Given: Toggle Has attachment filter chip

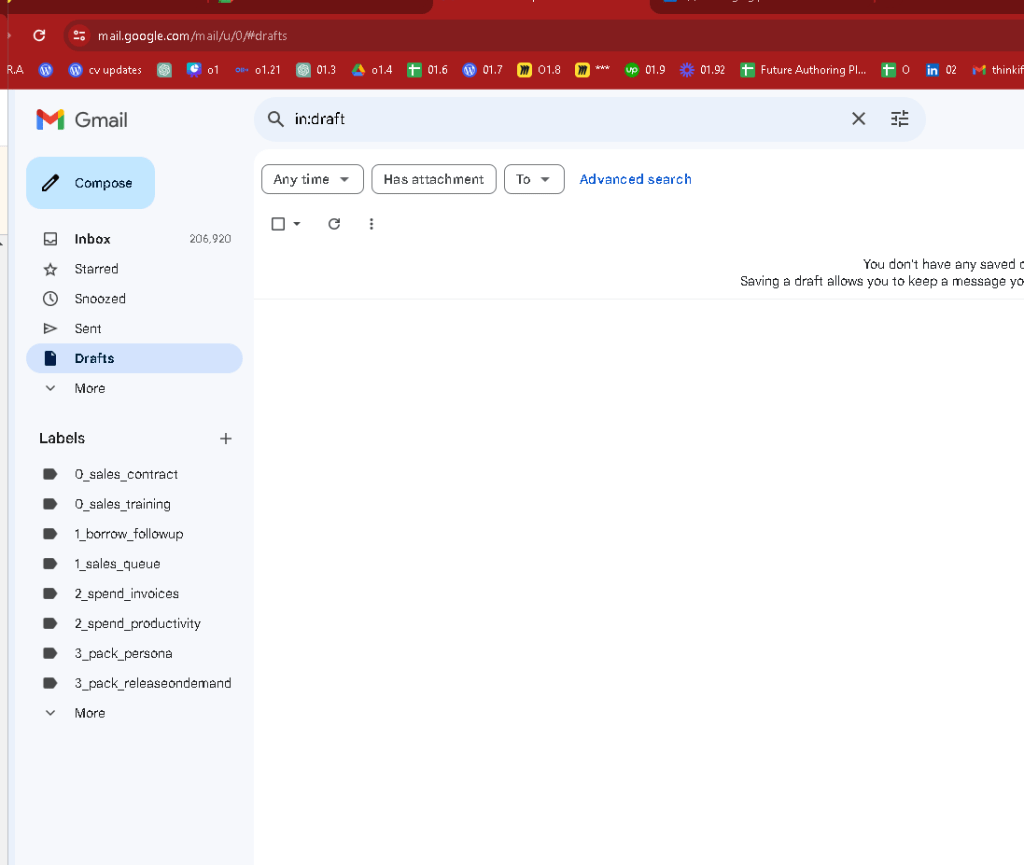Looking at the screenshot, I should [x=434, y=179].
